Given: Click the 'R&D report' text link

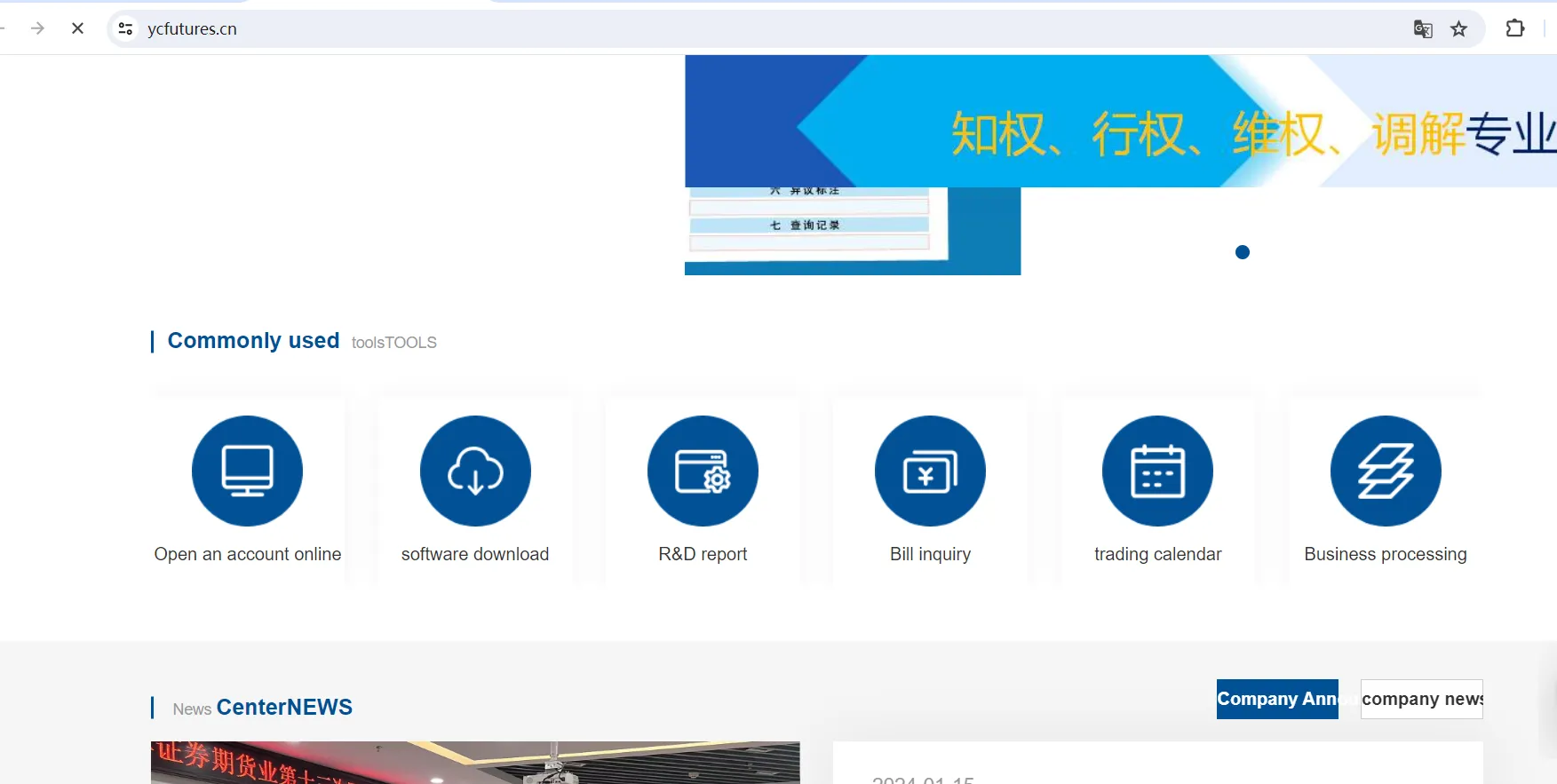Looking at the screenshot, I should click(x=703, y=554).
